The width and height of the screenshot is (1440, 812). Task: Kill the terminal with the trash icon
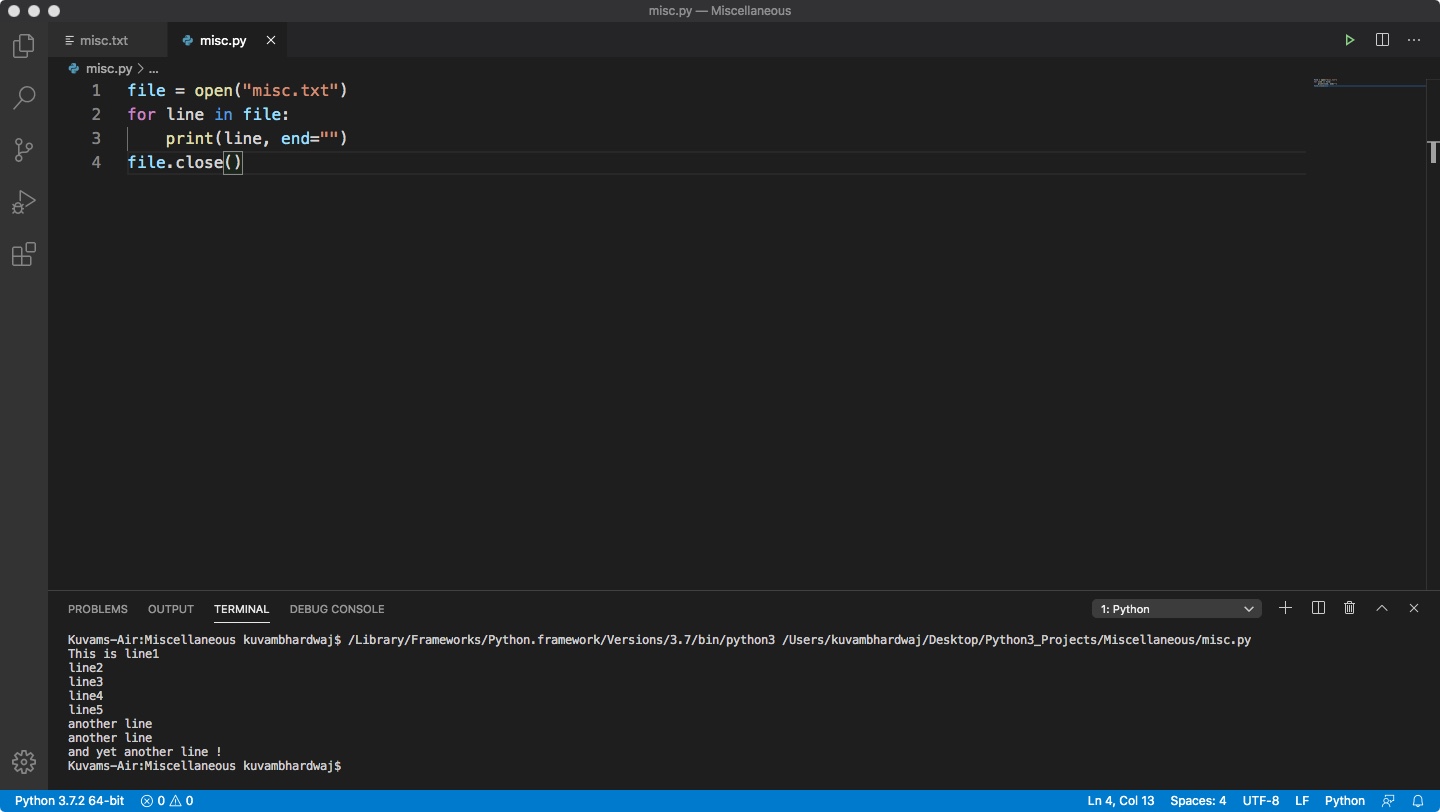(x=1349, y=608)
